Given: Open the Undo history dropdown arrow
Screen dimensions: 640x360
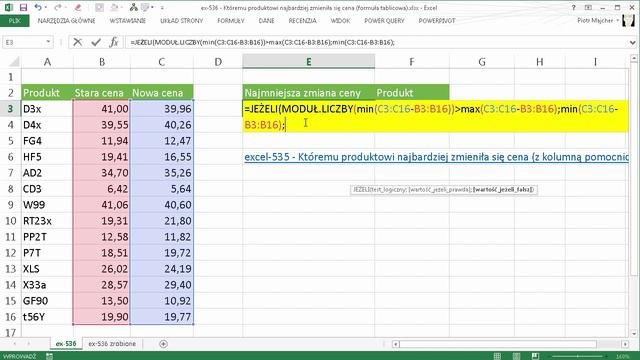Looking at the screenshot, I should 46,8.
